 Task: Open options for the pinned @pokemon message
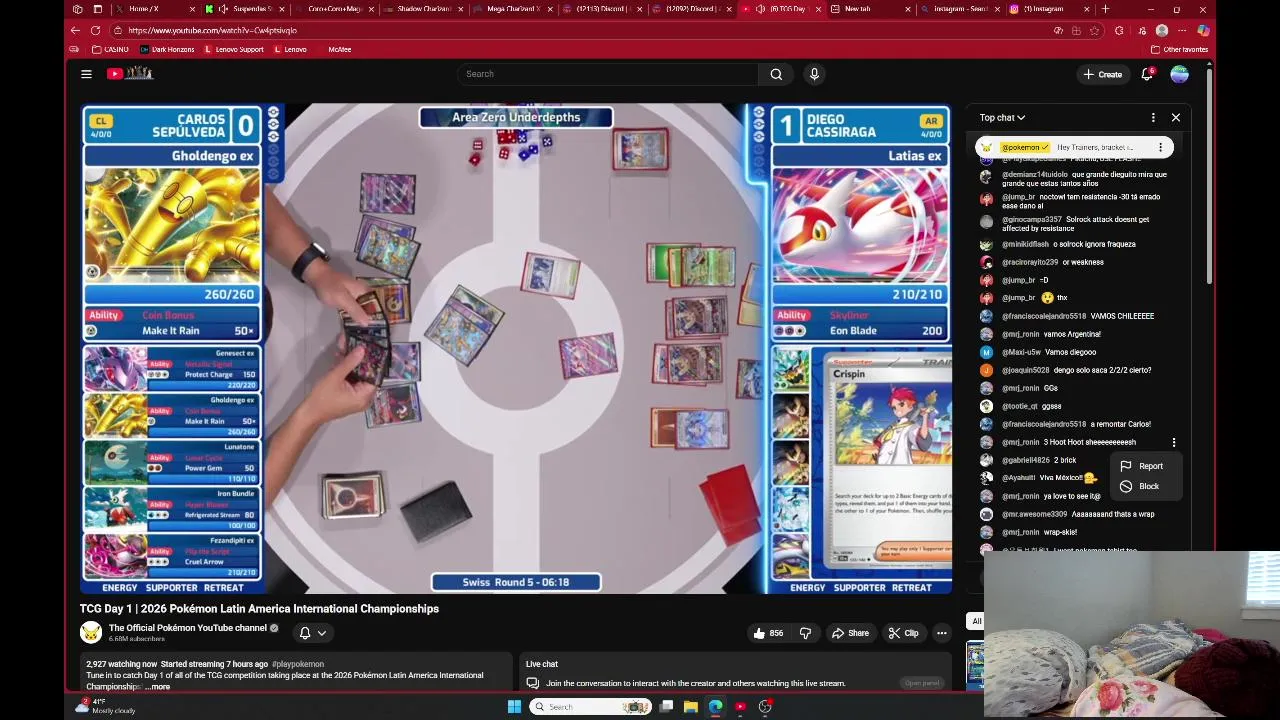point(1161,147)
